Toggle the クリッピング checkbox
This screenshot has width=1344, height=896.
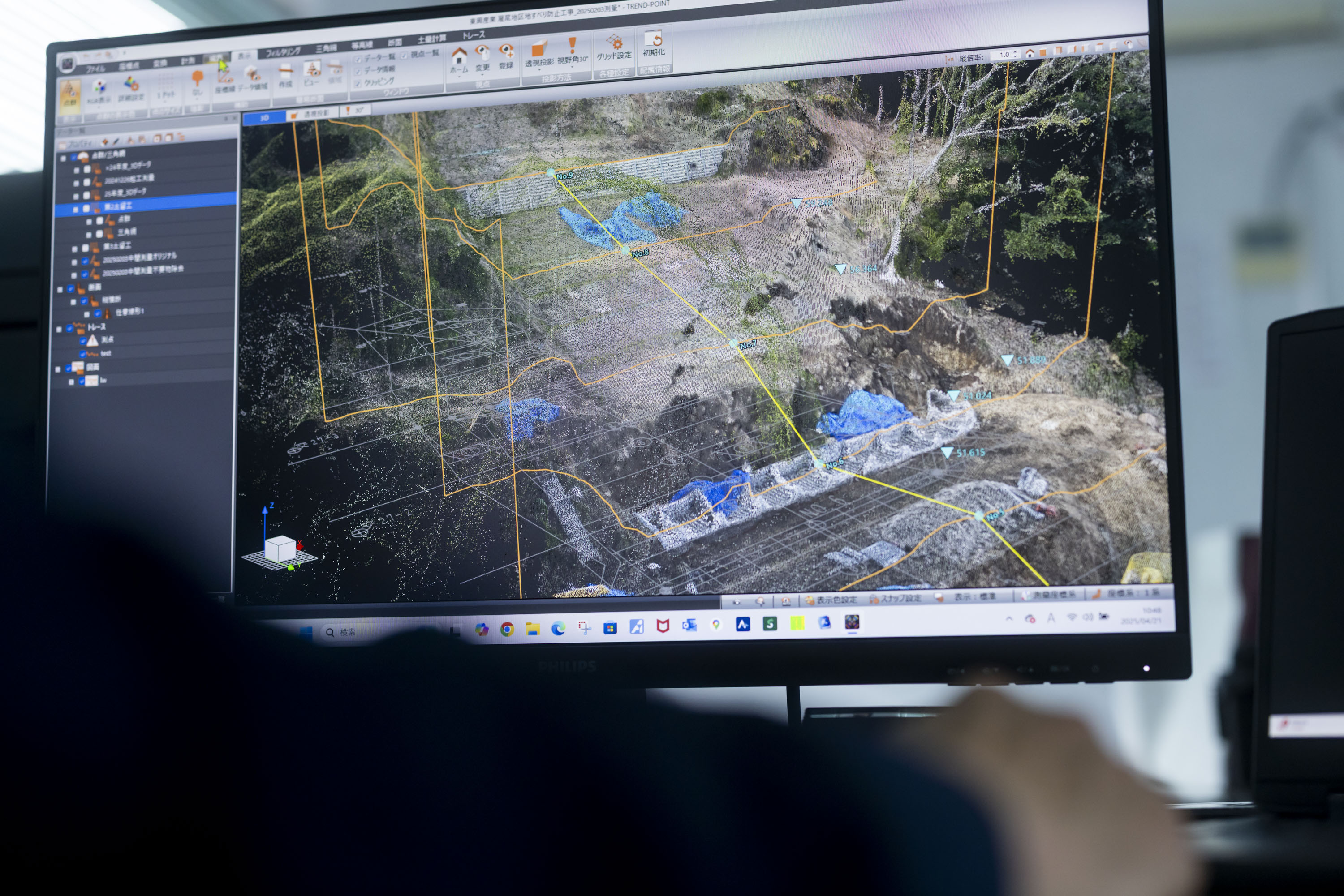click(358, 83)
